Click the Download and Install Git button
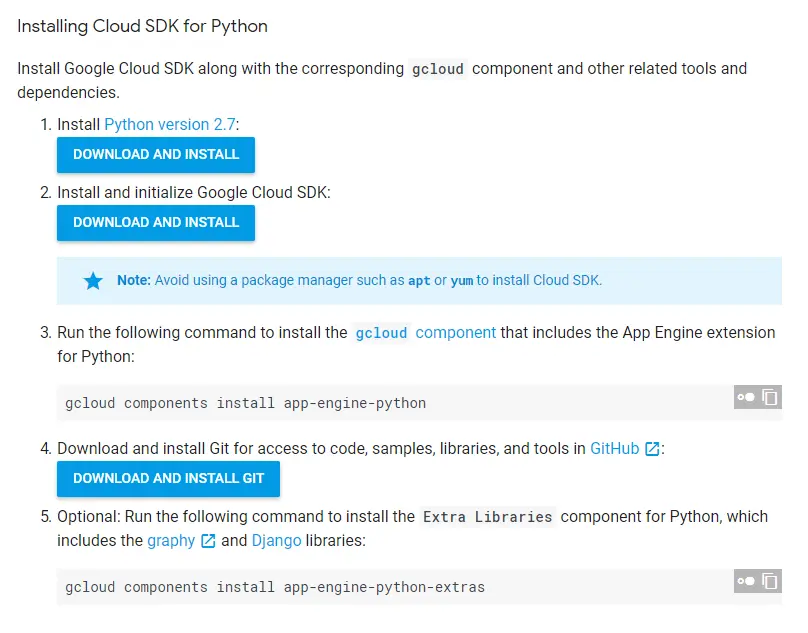The height and width of the screenshot is (633, 808). [x=169, y=479]
